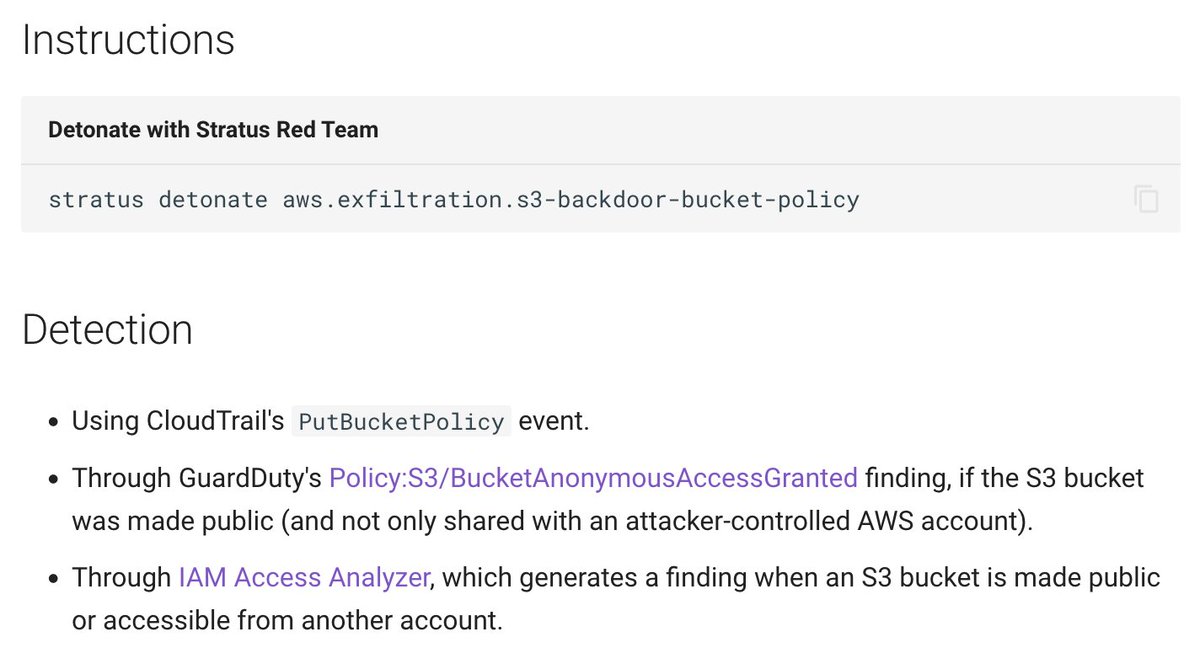Image resolution: width=1200 pixels, height=664 pixels.
Task: Click the Detection heading
Action: click(107, 330)
